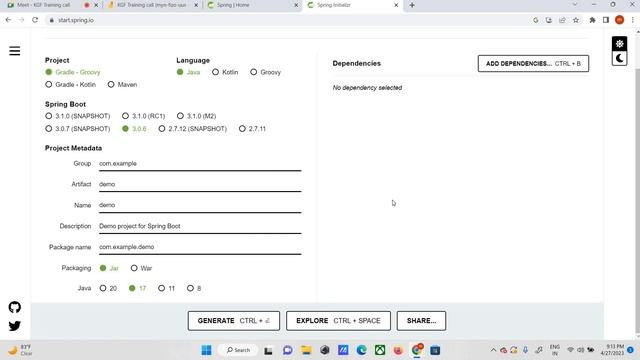This screenshot has height=360, width=640.
Task: Open Chrome three-dot menu
Action: click(x=633, y=20)
